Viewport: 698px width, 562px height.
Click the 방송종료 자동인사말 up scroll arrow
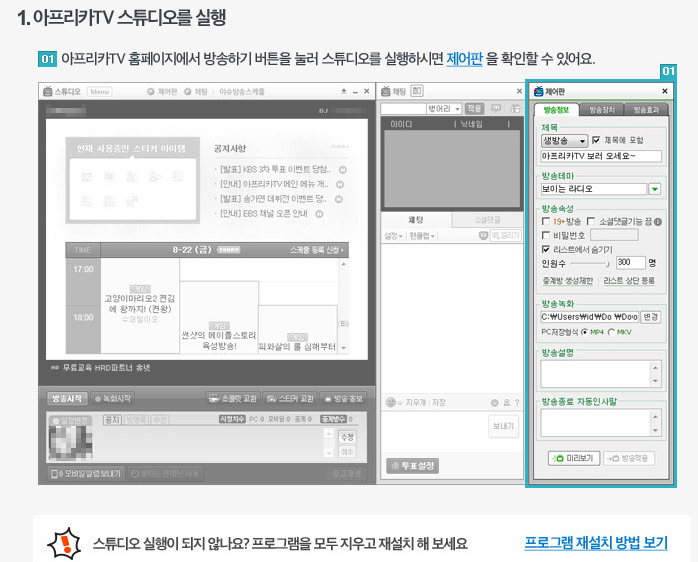click(x=655, y=416)
